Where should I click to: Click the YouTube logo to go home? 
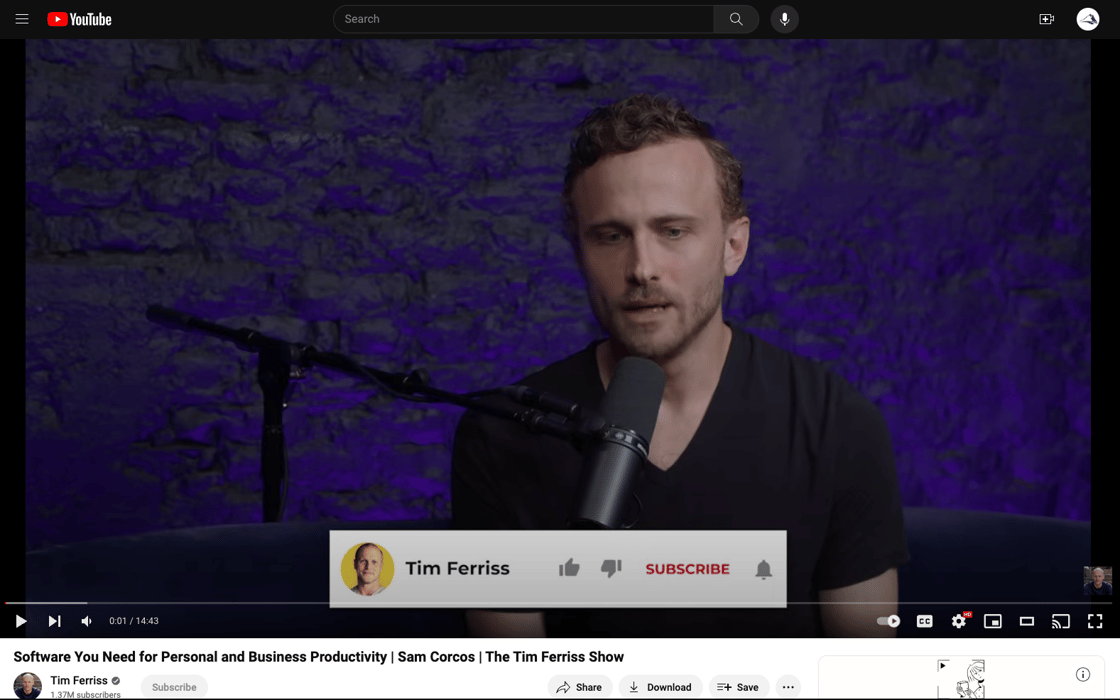click(x=80, y=19)
